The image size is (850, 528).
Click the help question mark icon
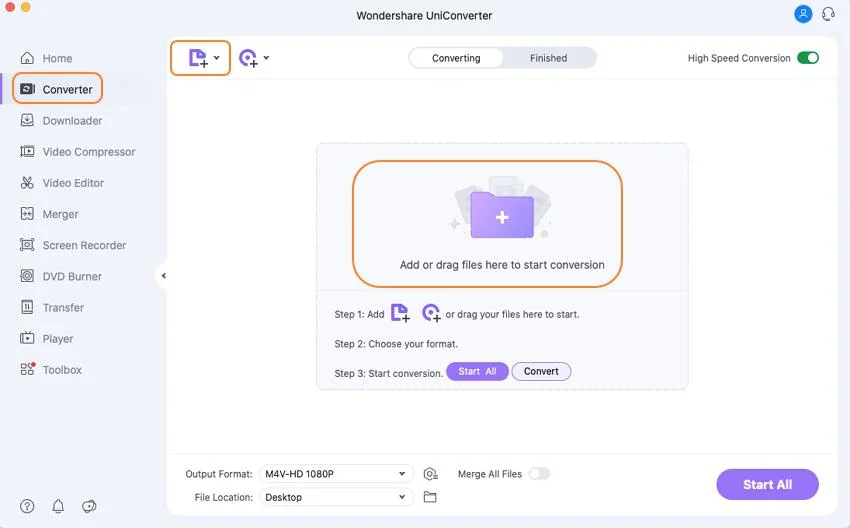[27, 506]
